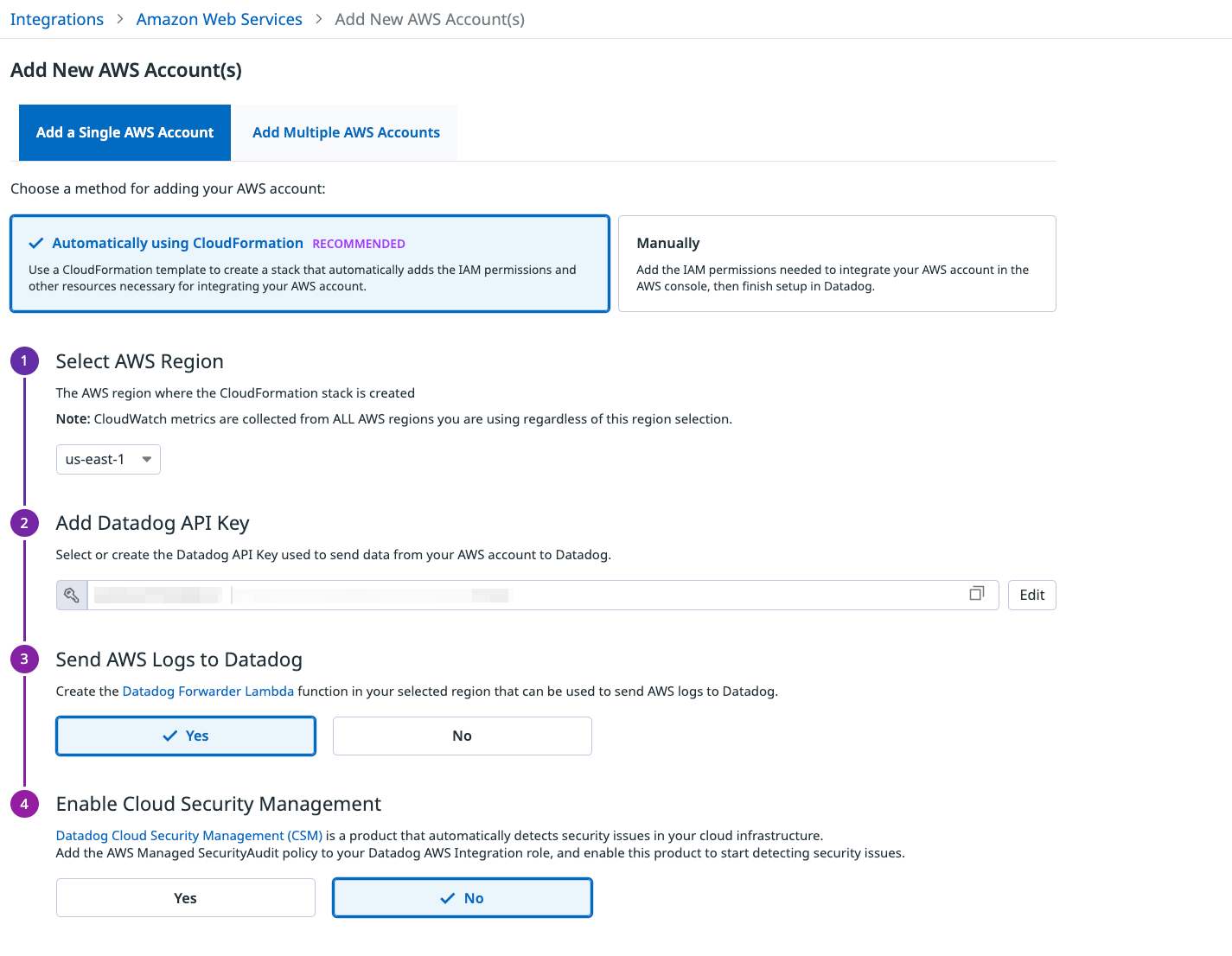Viewport: 1232px width, 956px height.
Task: Copy the API key using copy icon
Action: click(976, 594)
